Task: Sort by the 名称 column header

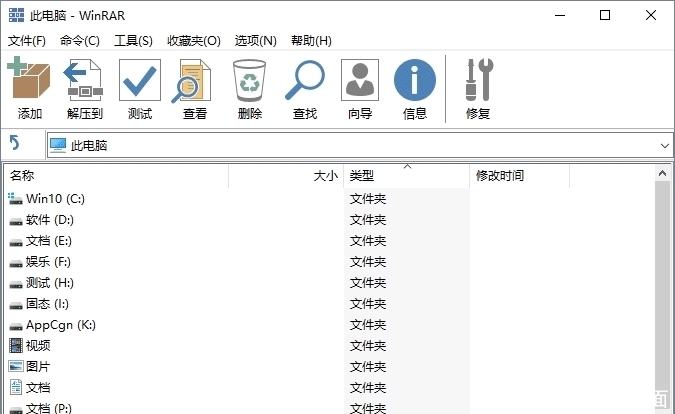Action: pyautogui.click(x=116, y=176)
